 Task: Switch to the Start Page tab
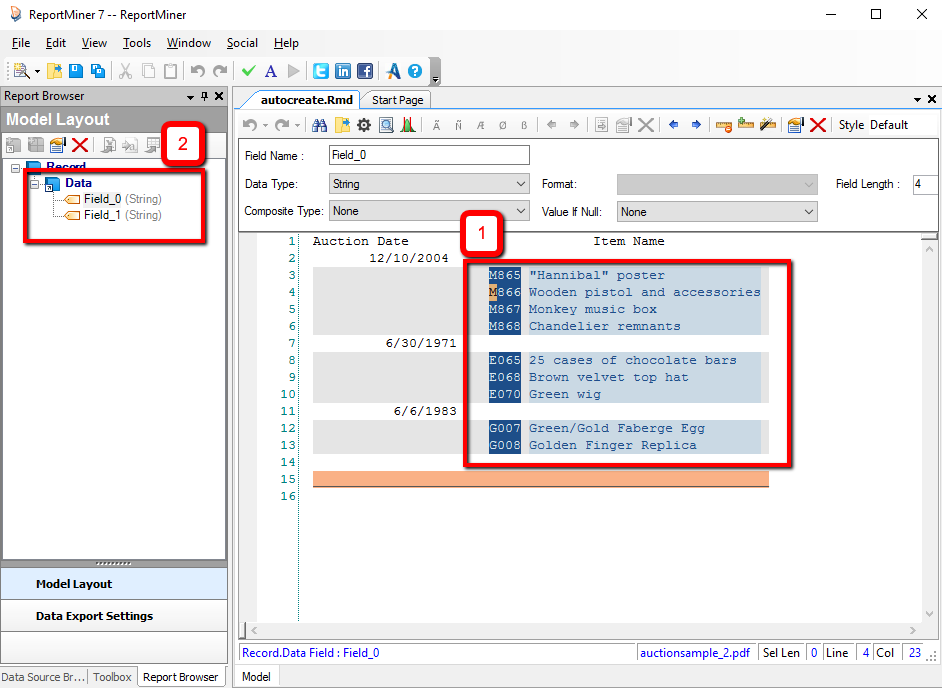point(397,100)
